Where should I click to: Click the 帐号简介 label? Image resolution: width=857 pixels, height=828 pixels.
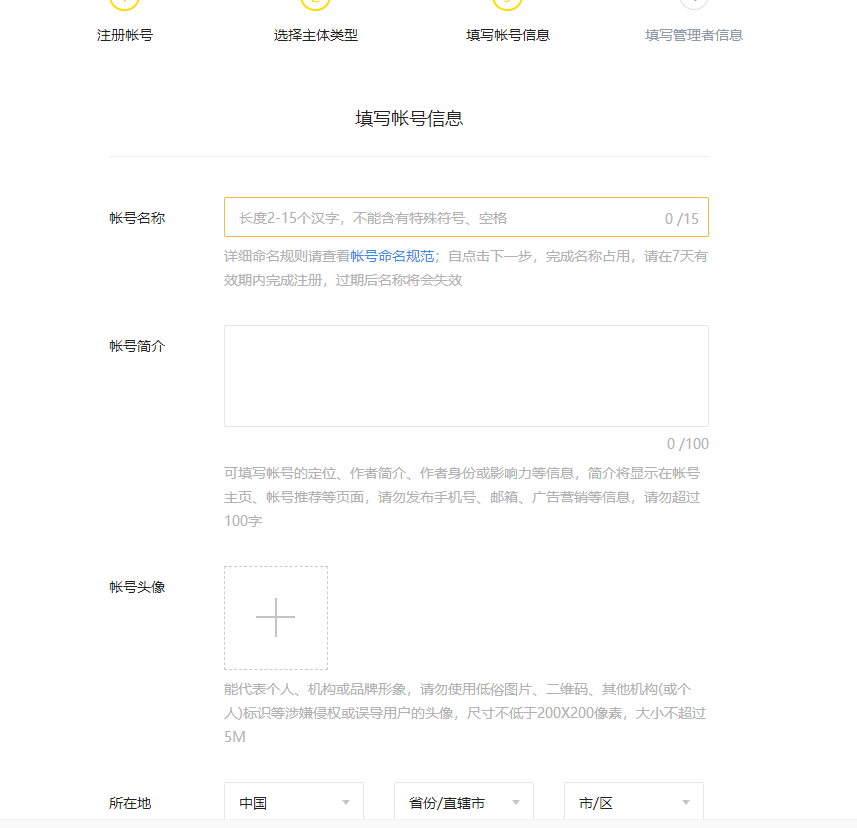click(137, 346)
